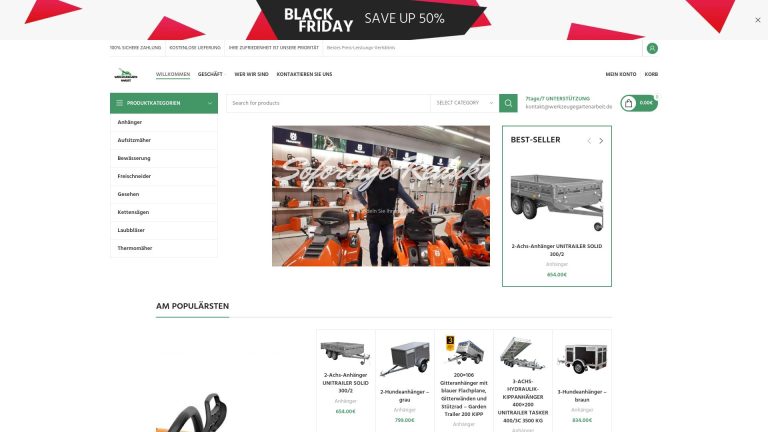Screen dimensions: 768x432
Task: Show next best-seller with right arrow
Action: coord(601,141)
